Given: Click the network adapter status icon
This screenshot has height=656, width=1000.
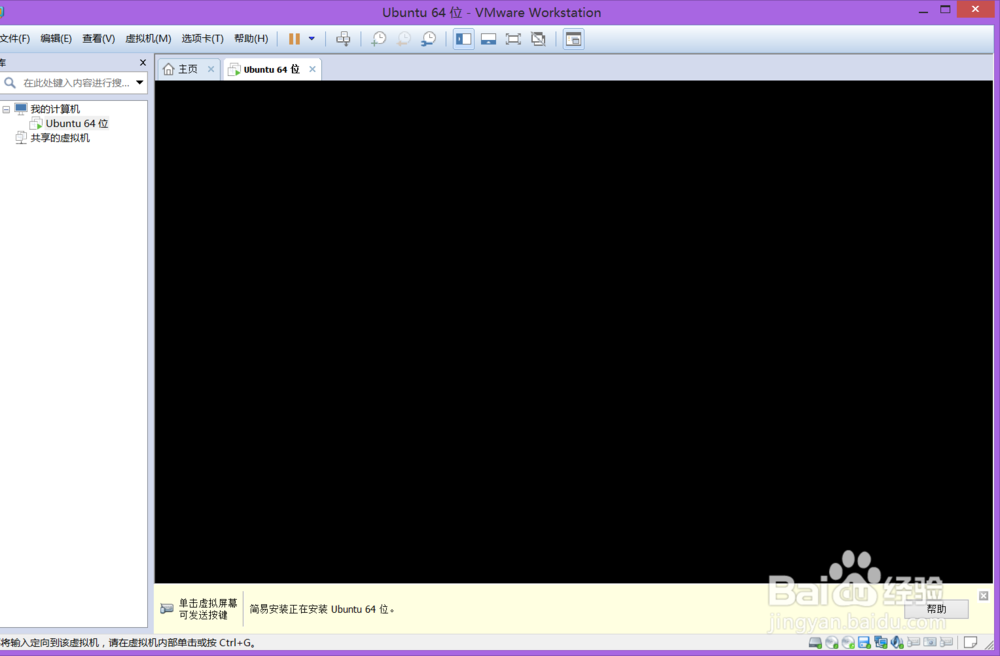Looking at the screenshot, I should [881, 643].
